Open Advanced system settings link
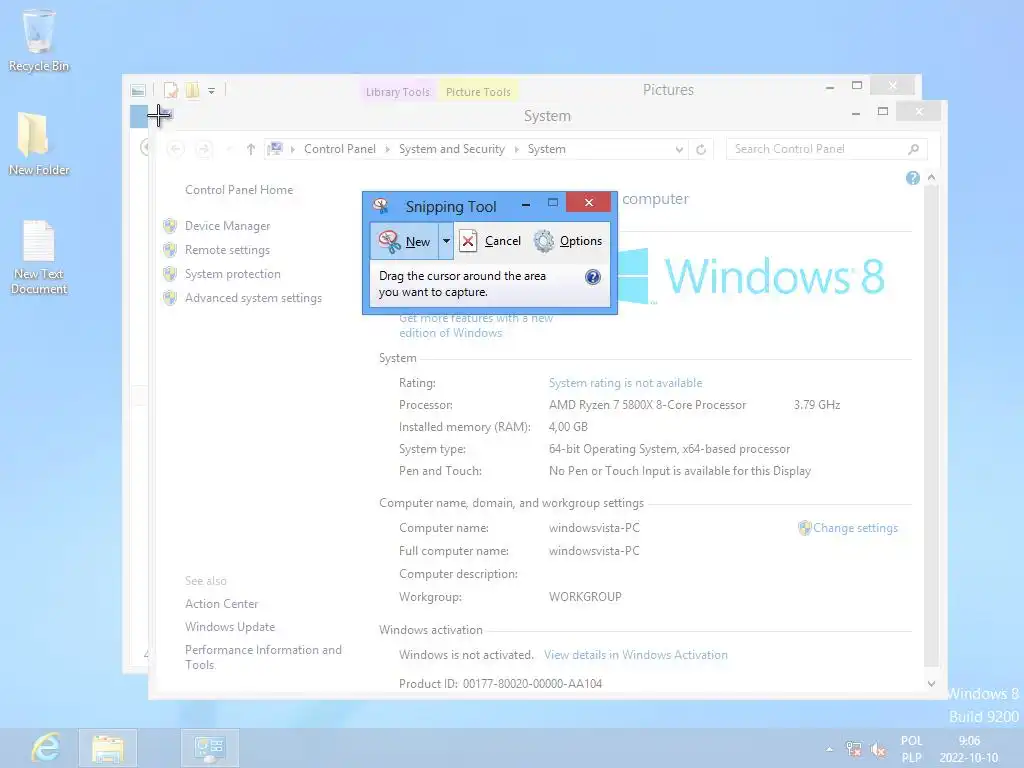 pyautogui.click(x=253, y=298)
